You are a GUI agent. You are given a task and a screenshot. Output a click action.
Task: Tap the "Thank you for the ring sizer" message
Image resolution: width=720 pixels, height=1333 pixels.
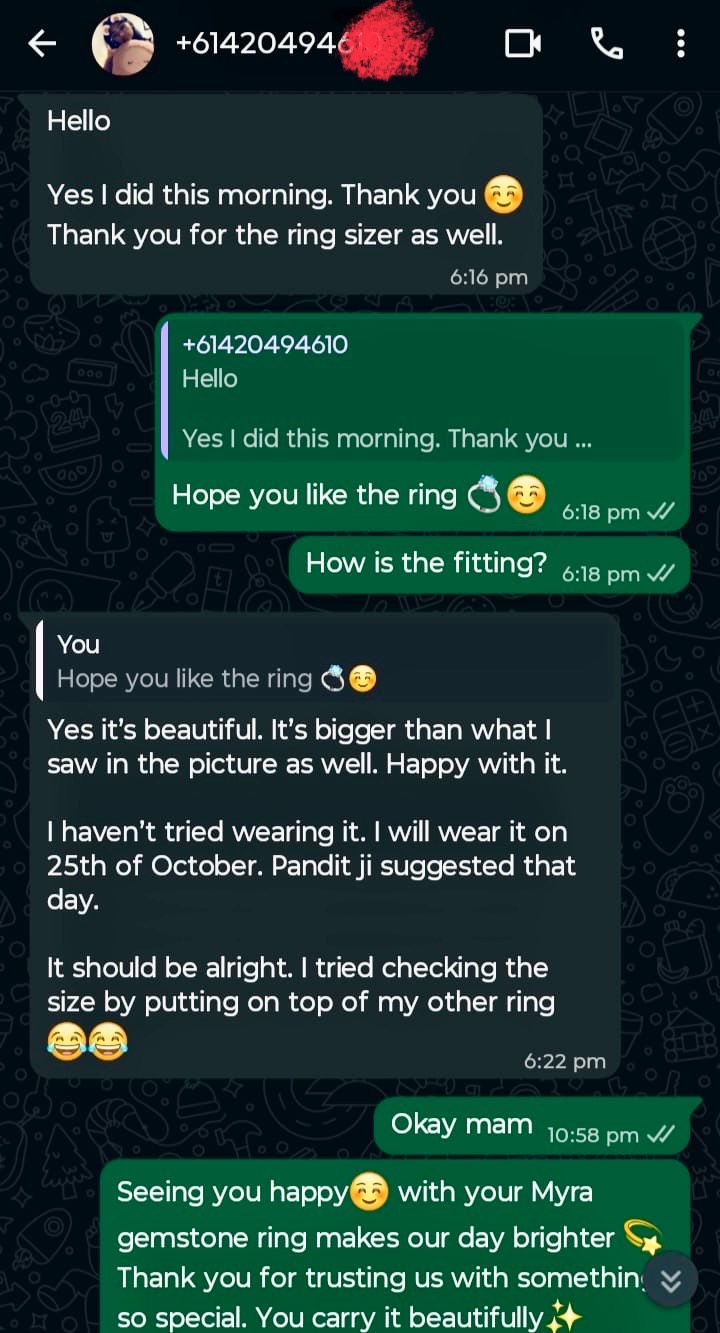pos(275,235)
